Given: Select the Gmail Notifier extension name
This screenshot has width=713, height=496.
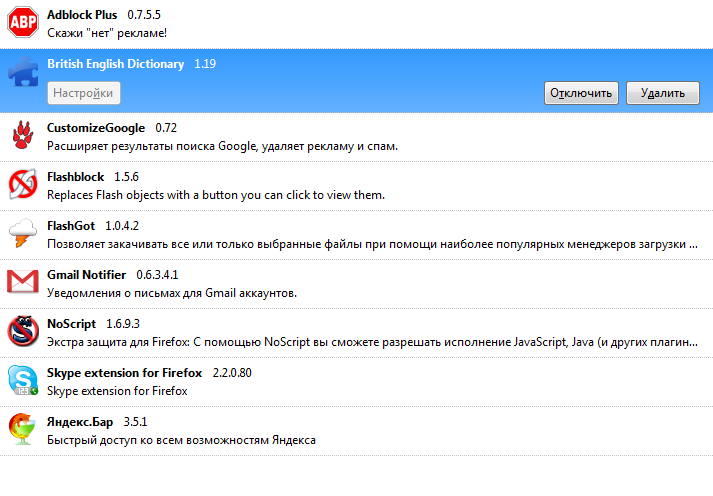Looking at the screenshot, I should coord(86,275).
